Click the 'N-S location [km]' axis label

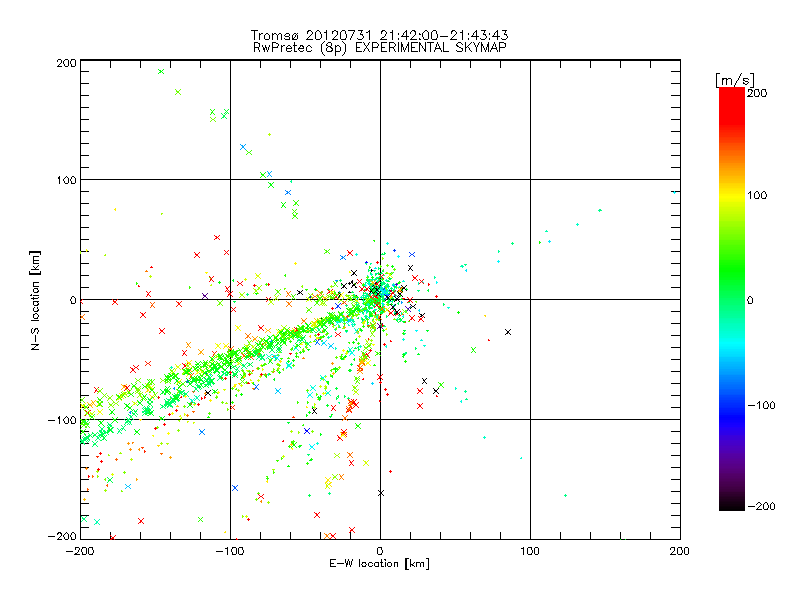point(35,300)
